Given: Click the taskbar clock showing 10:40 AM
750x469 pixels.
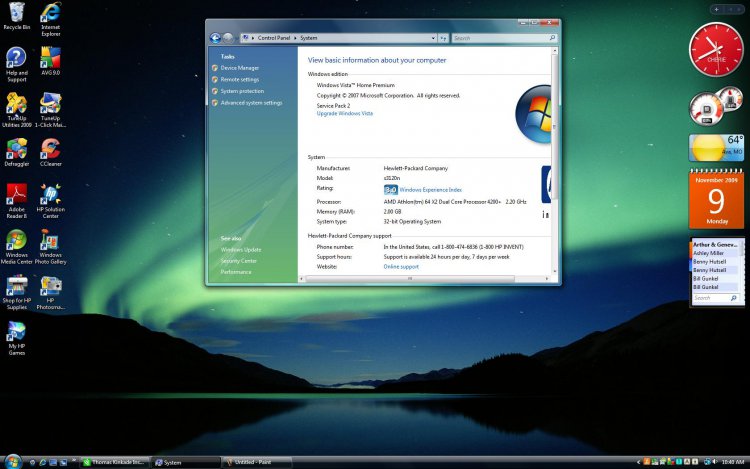Looking at the screenshot, I should (x=733, y=462).
